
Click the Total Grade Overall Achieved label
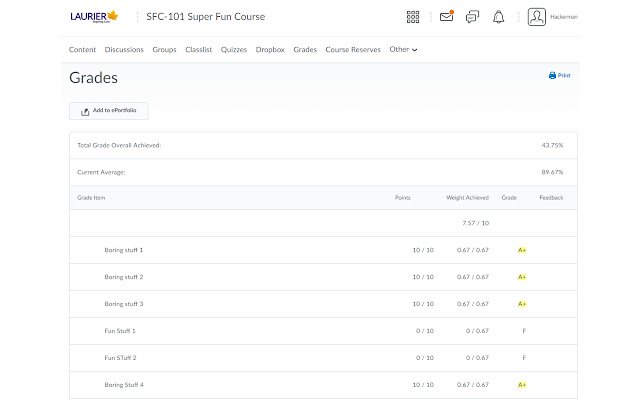click(119, 145)
